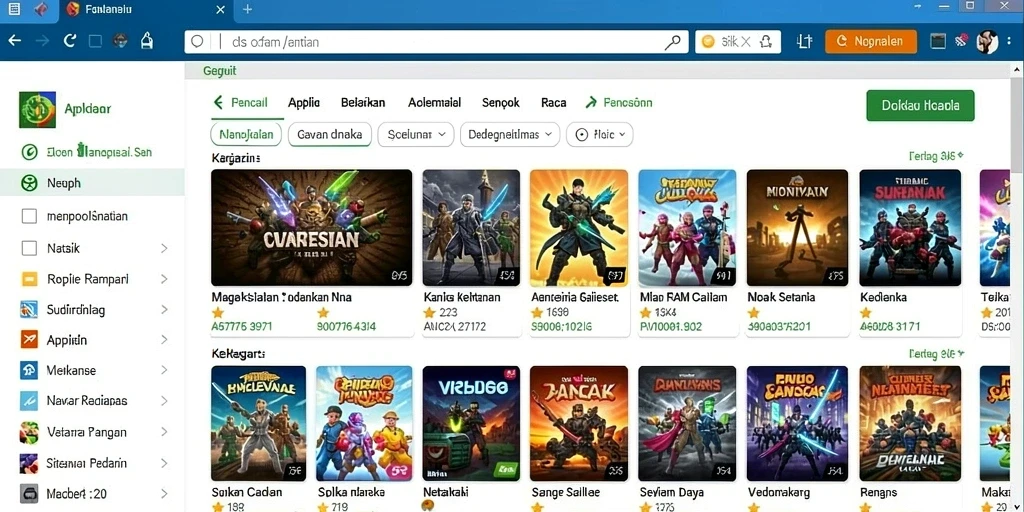1024x512 pixels.
Task: Click the Neoph sidebar icon
Action: pyautogui.click(x=29, y=183)
